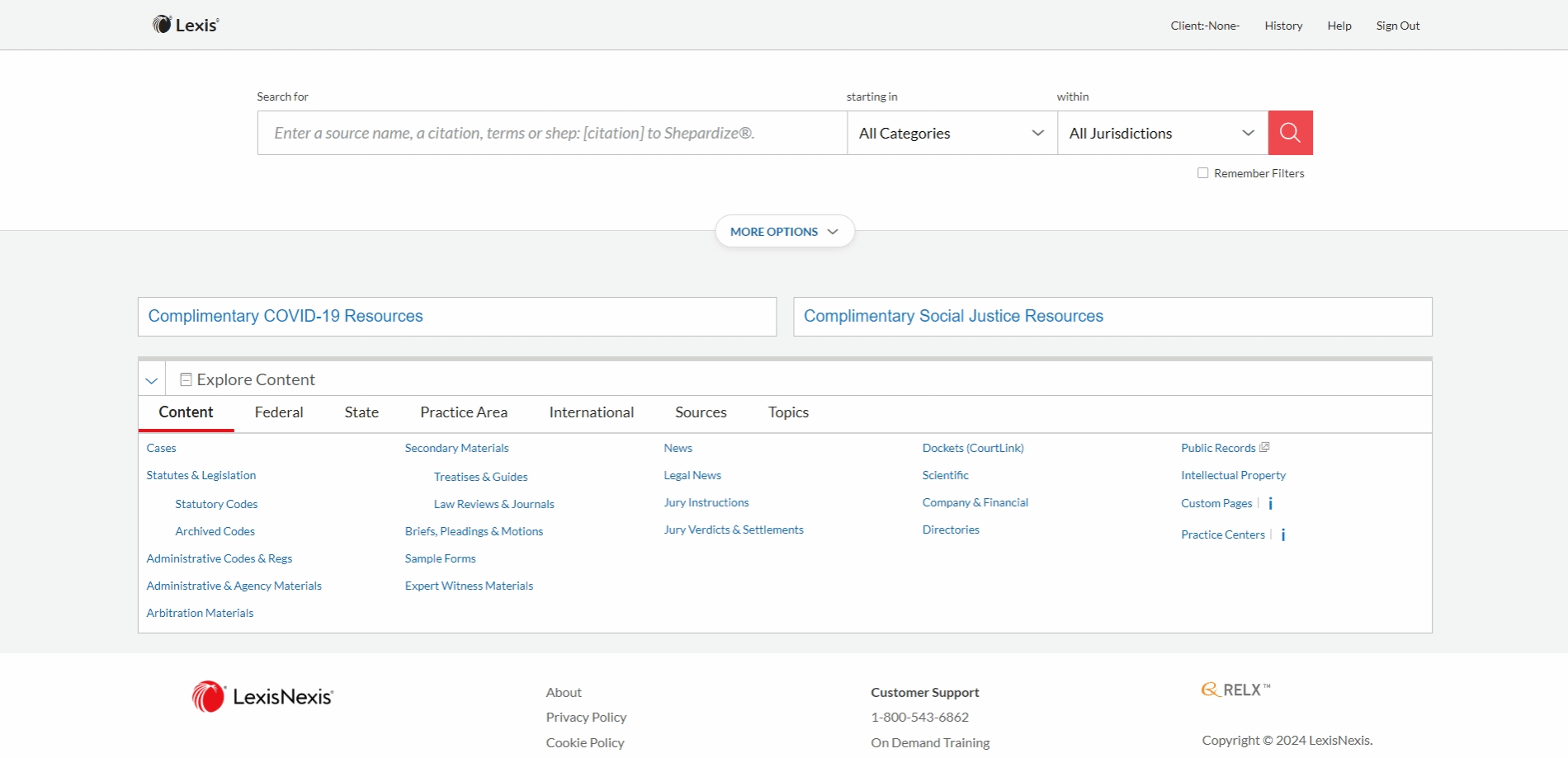Screen dimensions: 1568x758
Task: Open the Cases link
Action: 161,448
